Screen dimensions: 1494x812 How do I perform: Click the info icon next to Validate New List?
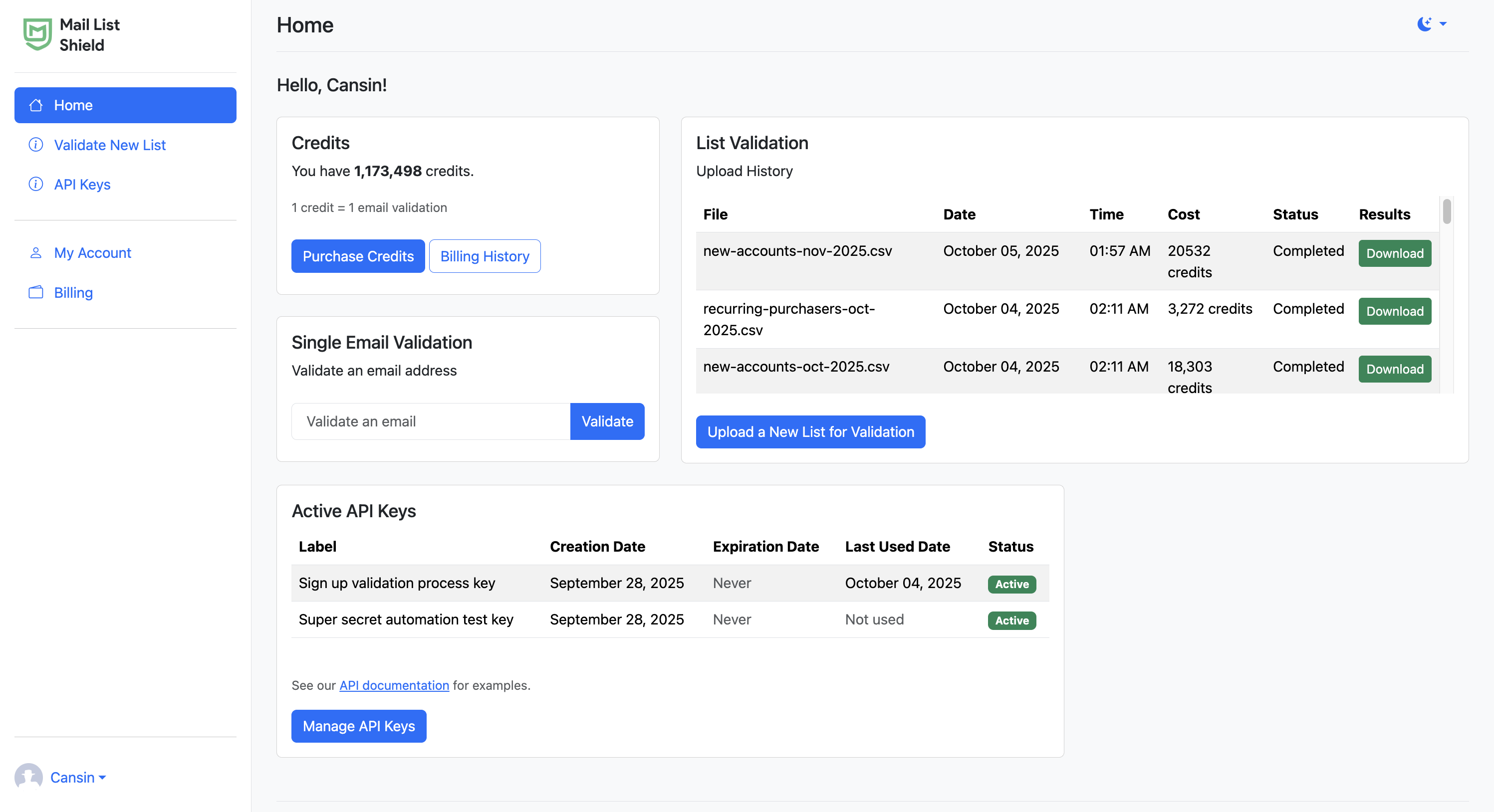click(35, 145)
